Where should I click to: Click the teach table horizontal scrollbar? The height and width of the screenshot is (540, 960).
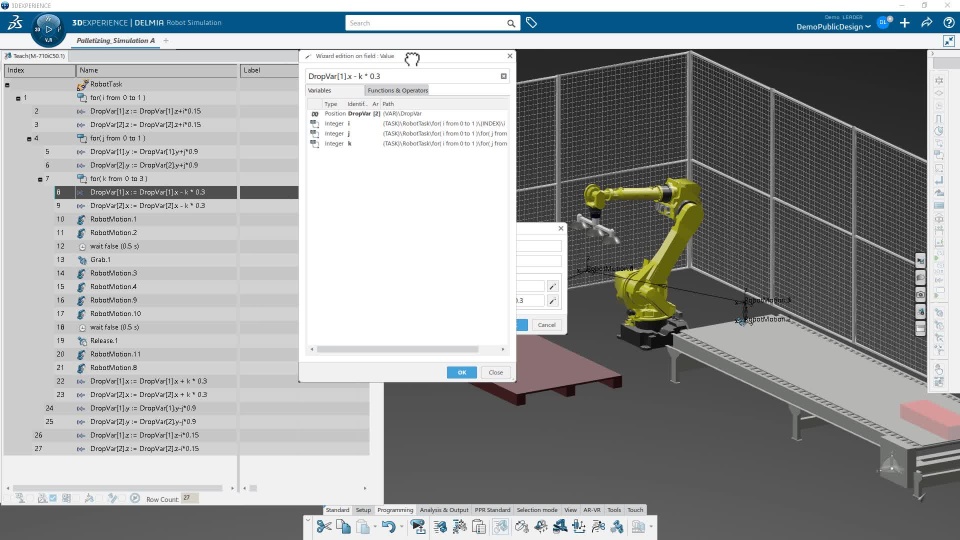118,488
